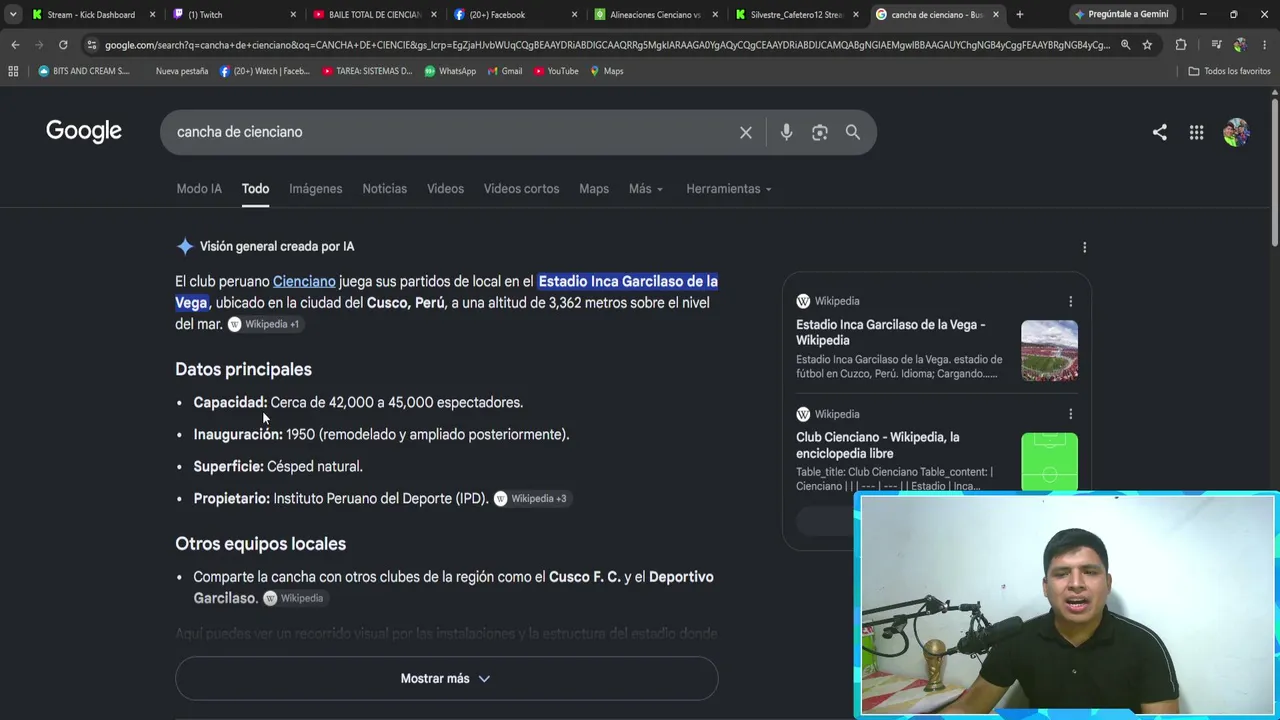Screen dimensions: 1280x720
Task: Expand the Más search filter dropdown
Action: tap(646, 189)
